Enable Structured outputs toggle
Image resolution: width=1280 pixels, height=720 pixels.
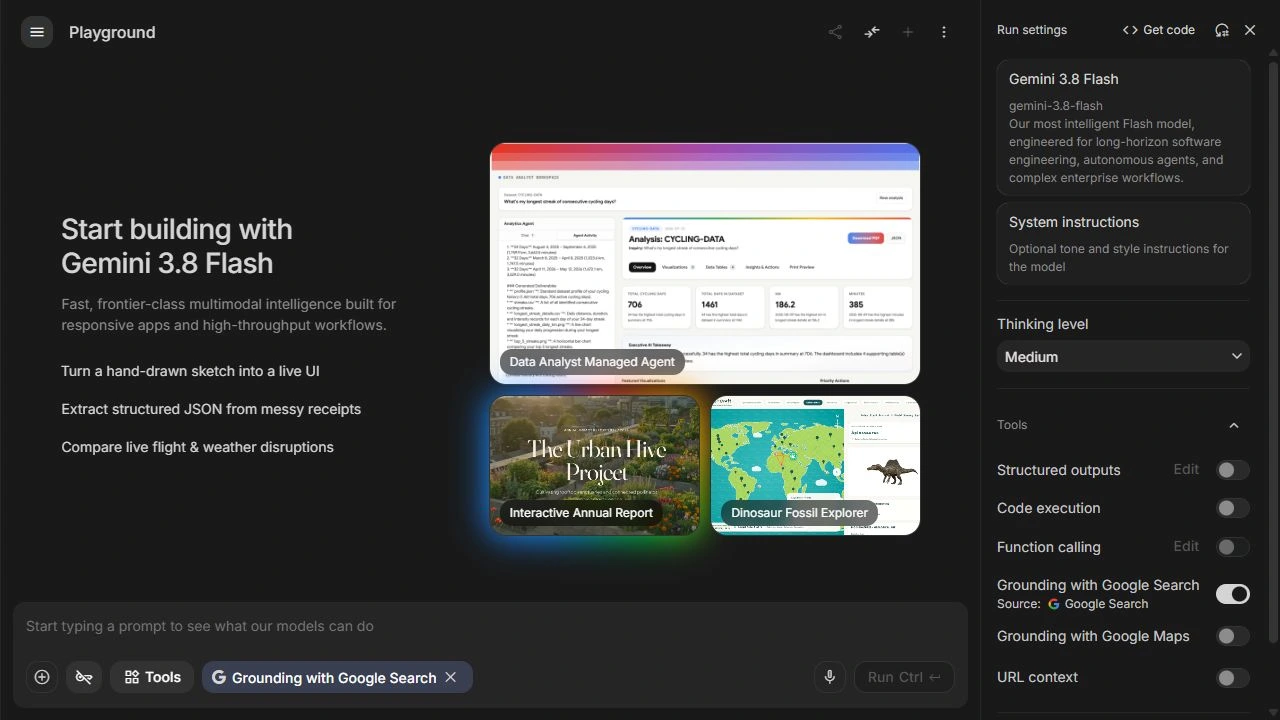(x=1233, y=470)
